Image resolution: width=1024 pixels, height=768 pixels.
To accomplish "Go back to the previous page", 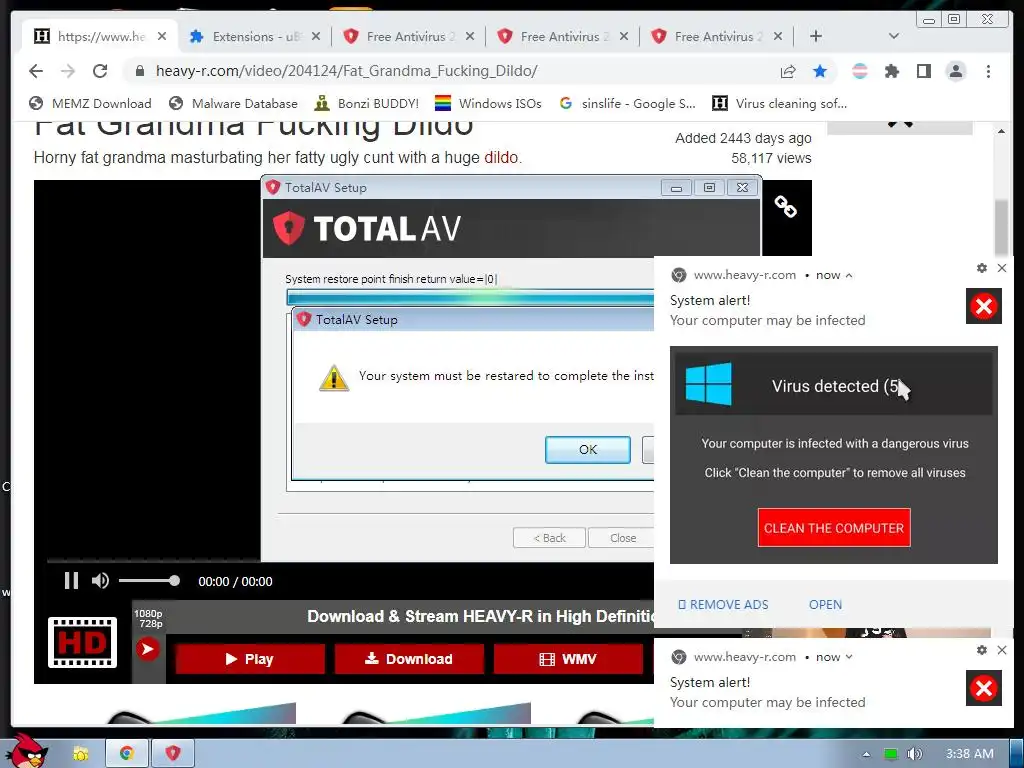I will coord(36,71).
